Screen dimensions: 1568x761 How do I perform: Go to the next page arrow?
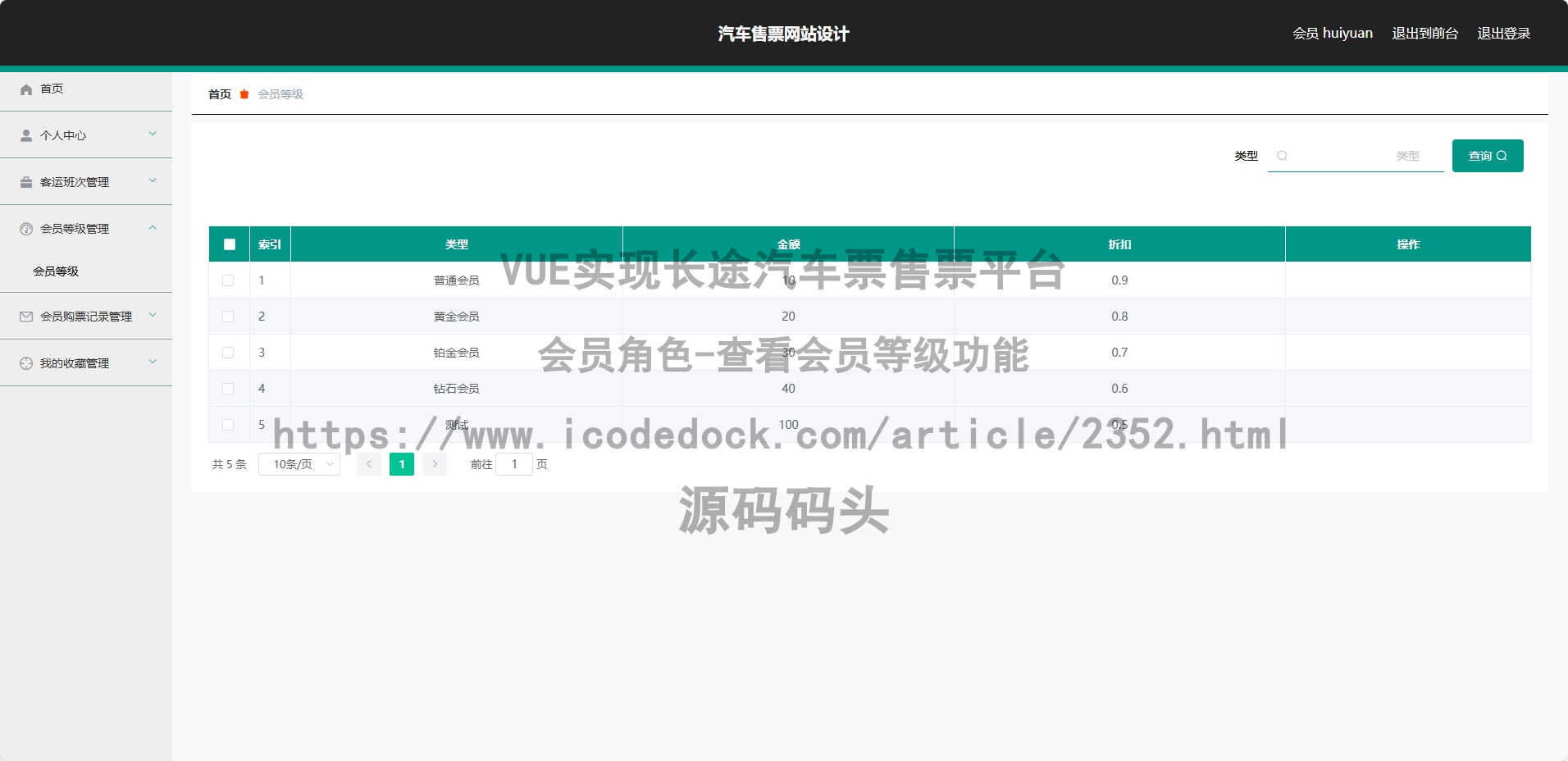(435, 464)
